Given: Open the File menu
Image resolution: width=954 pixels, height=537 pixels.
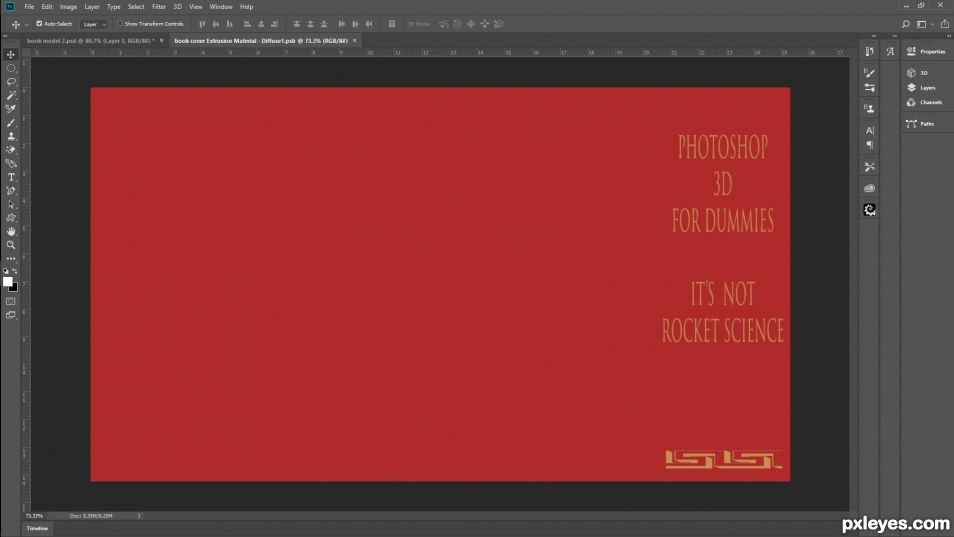Looking at the screenshot, I should (x=29, y=7).
